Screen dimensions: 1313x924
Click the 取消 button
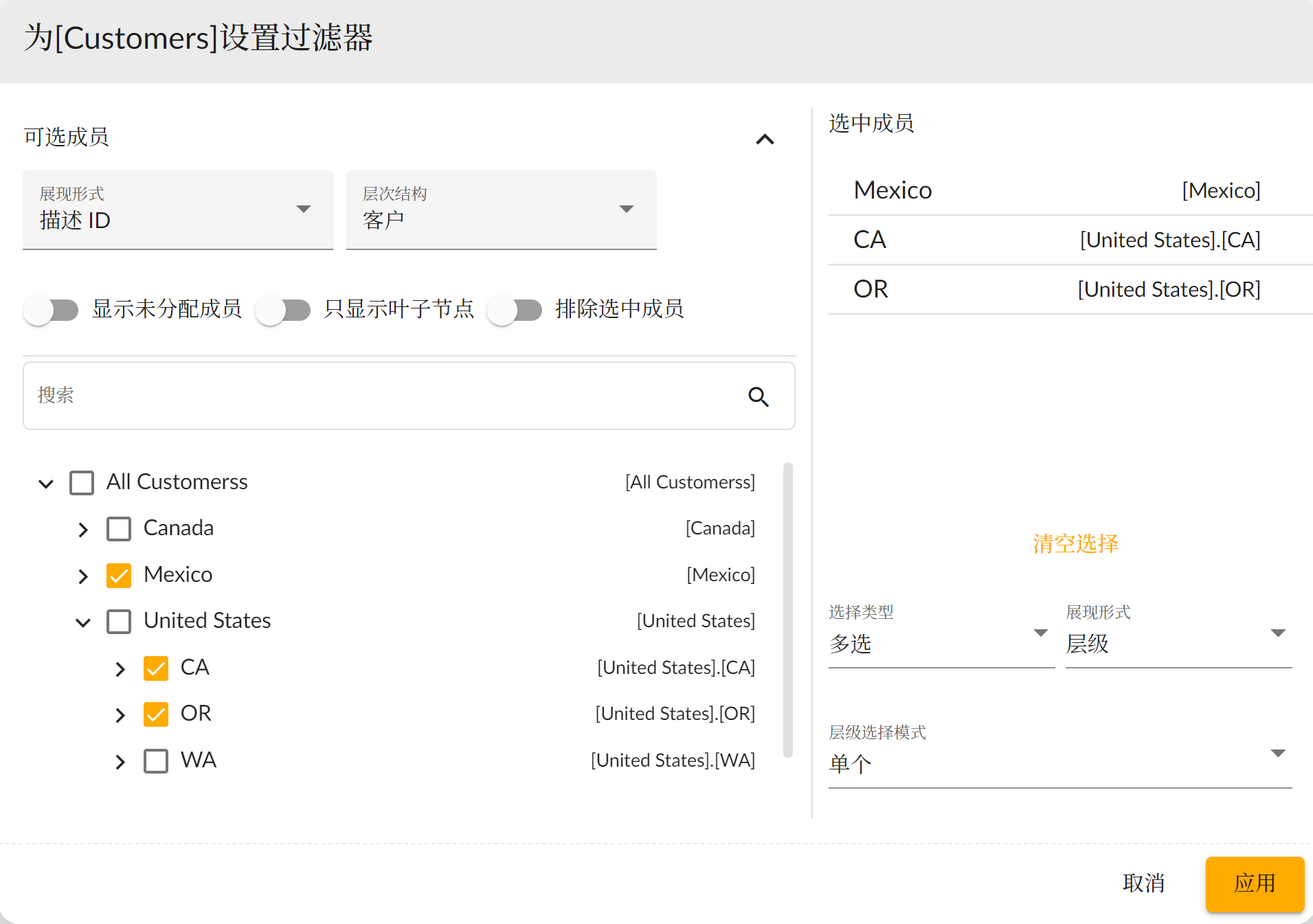coord(1143,883)
